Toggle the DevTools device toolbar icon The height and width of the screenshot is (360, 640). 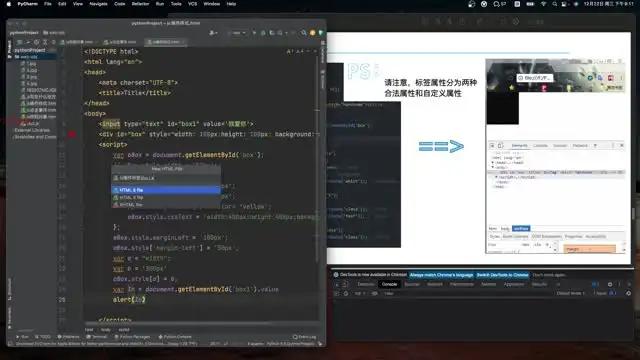pos(345,284)
